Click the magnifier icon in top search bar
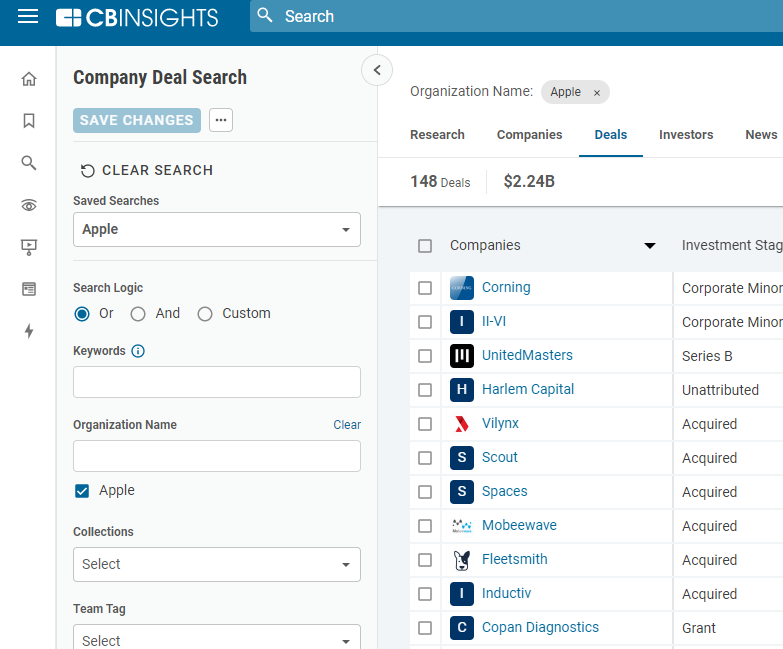783x649 pixels. [x=265, y=15]
